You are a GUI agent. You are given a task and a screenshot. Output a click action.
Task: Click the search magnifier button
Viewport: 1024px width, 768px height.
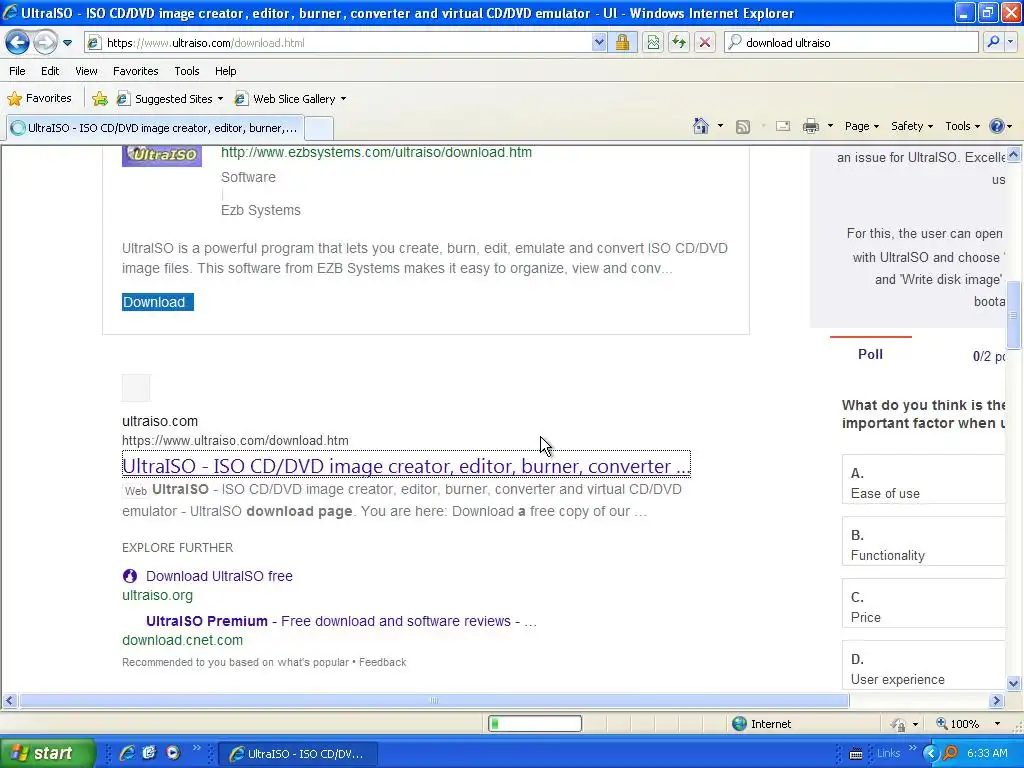pyautogui.click(x=993, y=42)
